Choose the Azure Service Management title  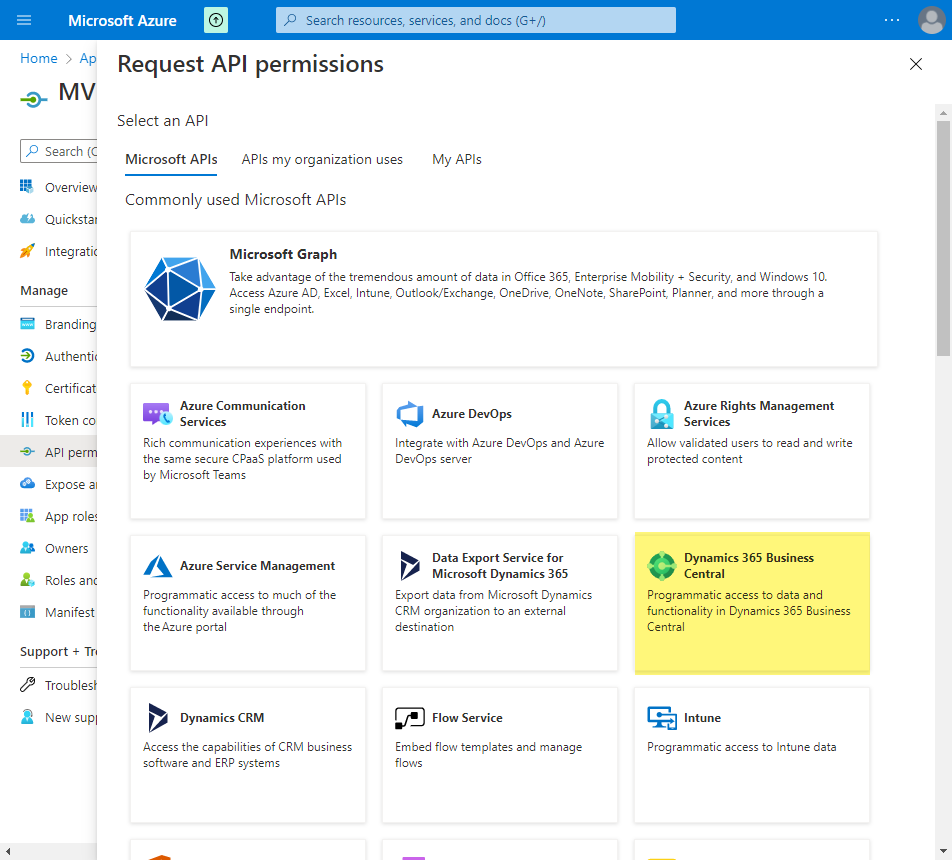pos(257,565)
